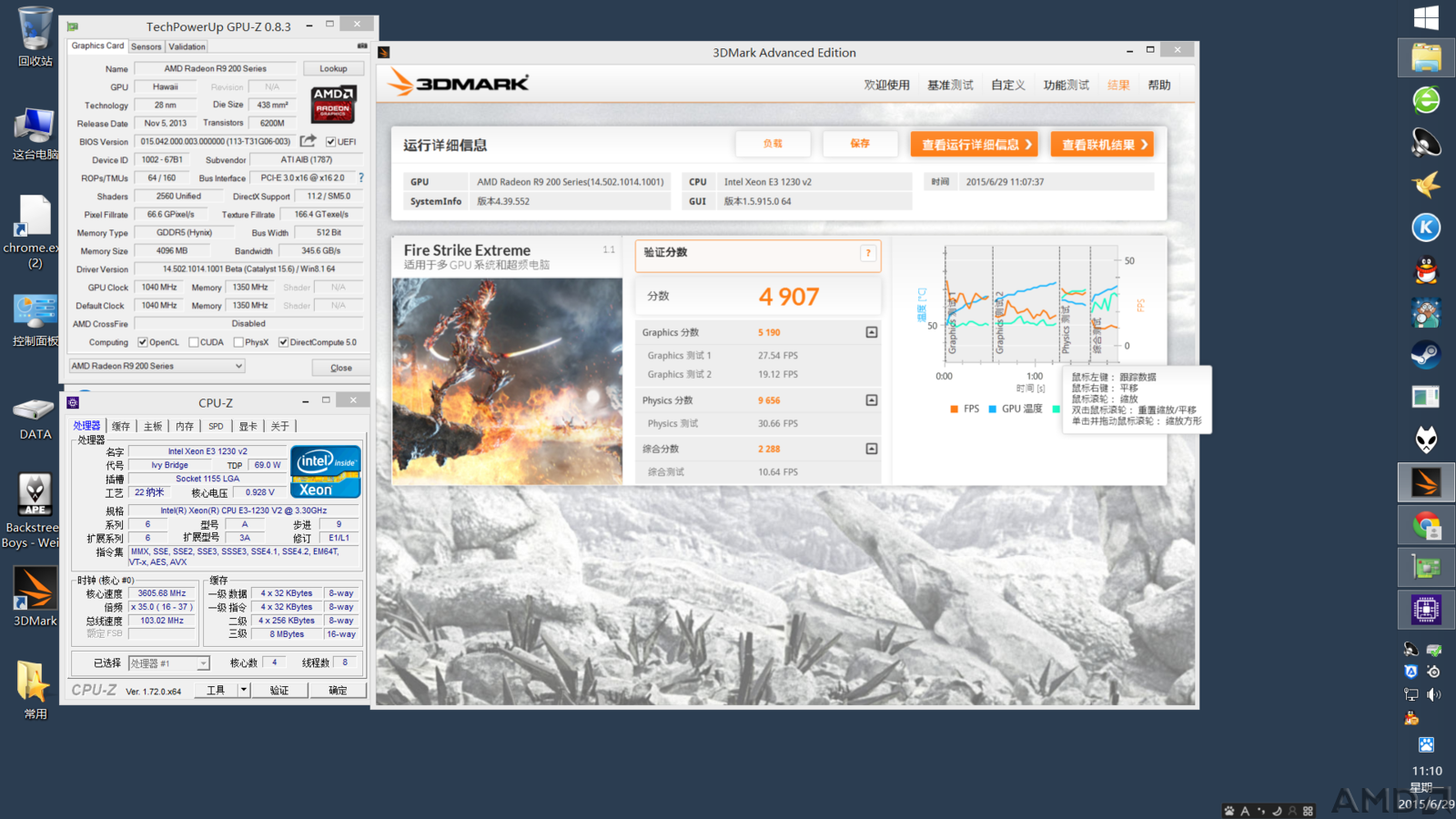1456x819 pixels.
Task: Open the Steam taskbar icon
Action: (x=1426, y=354)
